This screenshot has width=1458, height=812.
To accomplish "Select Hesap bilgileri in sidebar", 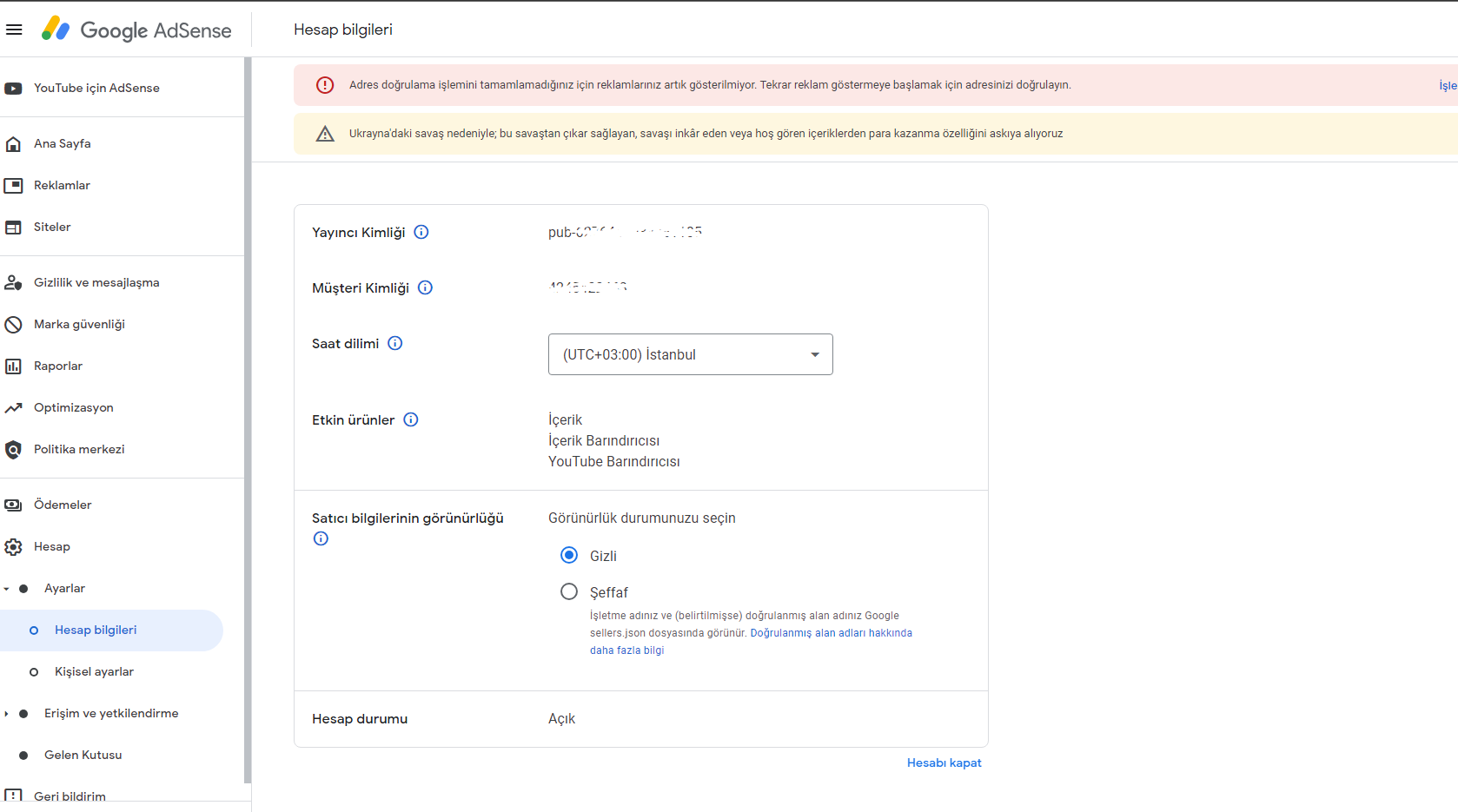I will 111,630.
